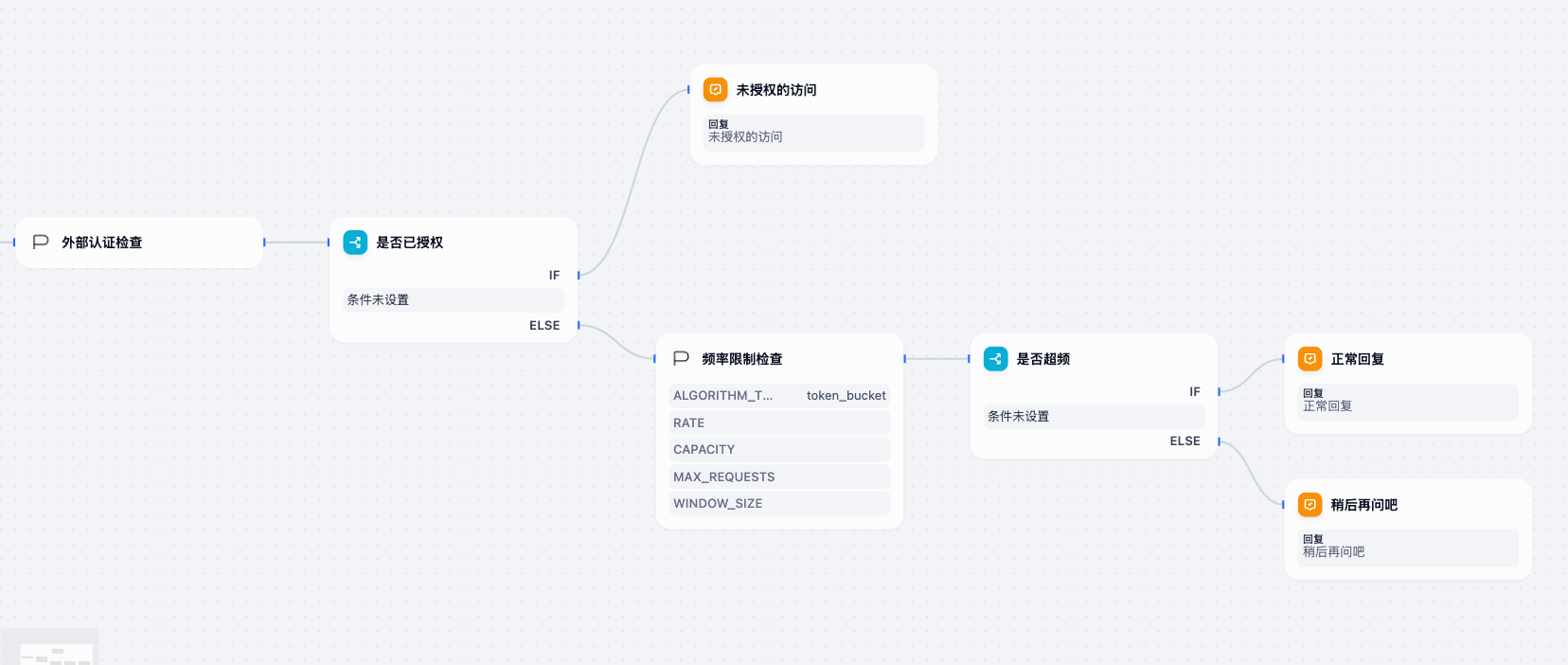Click the orange reply icon on 未授权的访问

point(716,90)
